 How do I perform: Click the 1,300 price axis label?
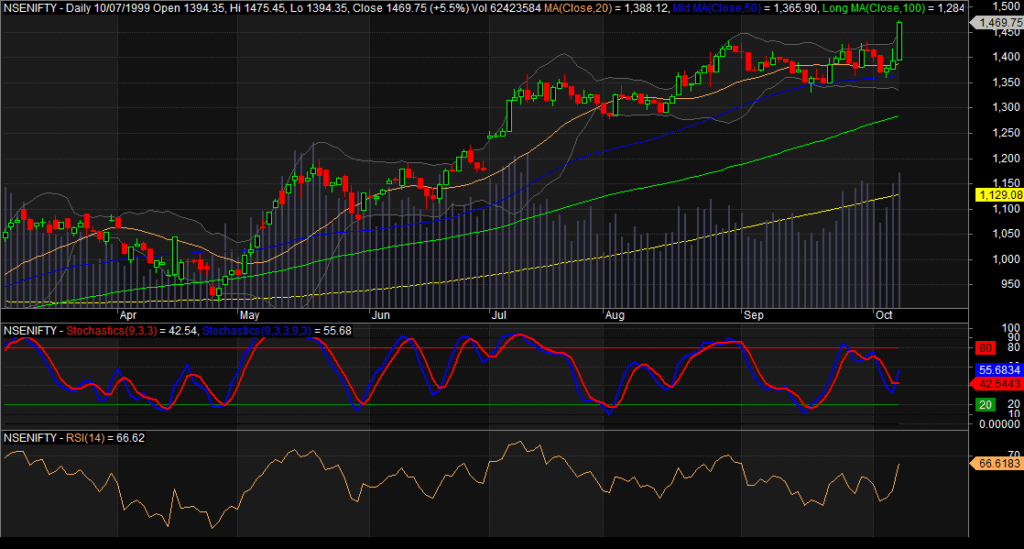point(1006,107)
